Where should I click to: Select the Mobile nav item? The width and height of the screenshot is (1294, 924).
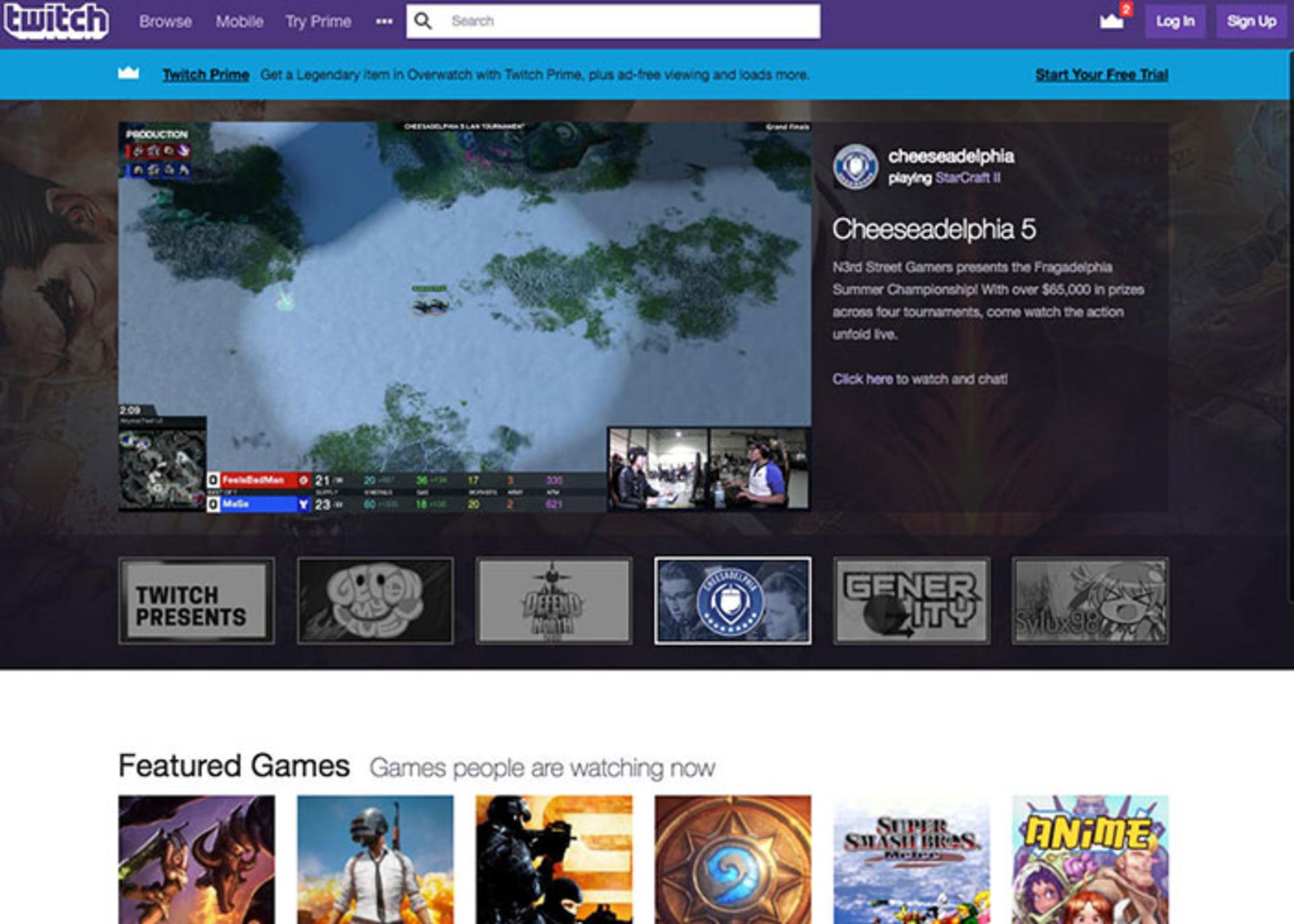coord(239,22)
